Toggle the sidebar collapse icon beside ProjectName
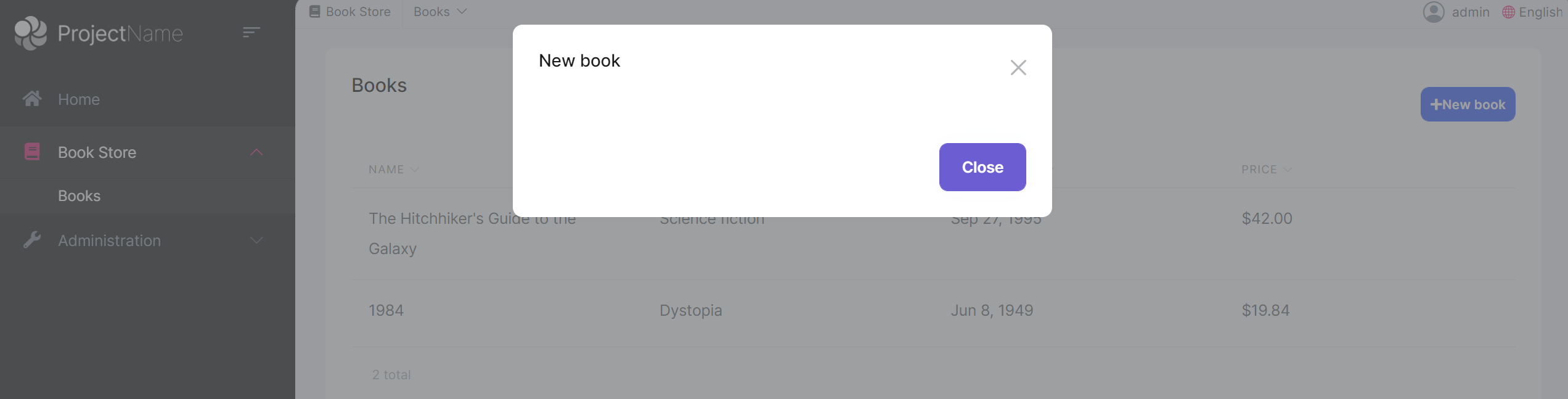Screen dimensions: 1568x399 pyautogui.click(x=251, y=31)
